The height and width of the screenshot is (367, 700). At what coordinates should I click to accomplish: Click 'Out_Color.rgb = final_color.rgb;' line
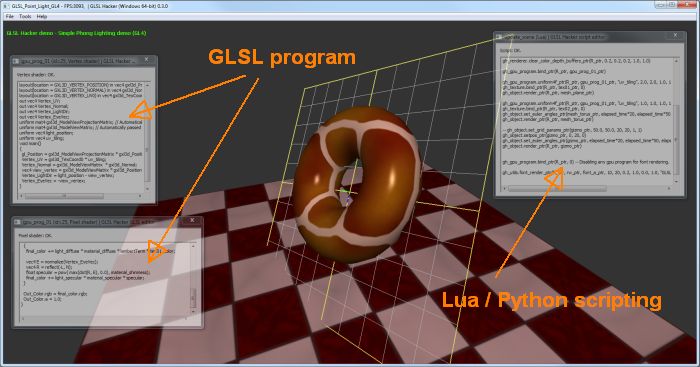(55, 294)
